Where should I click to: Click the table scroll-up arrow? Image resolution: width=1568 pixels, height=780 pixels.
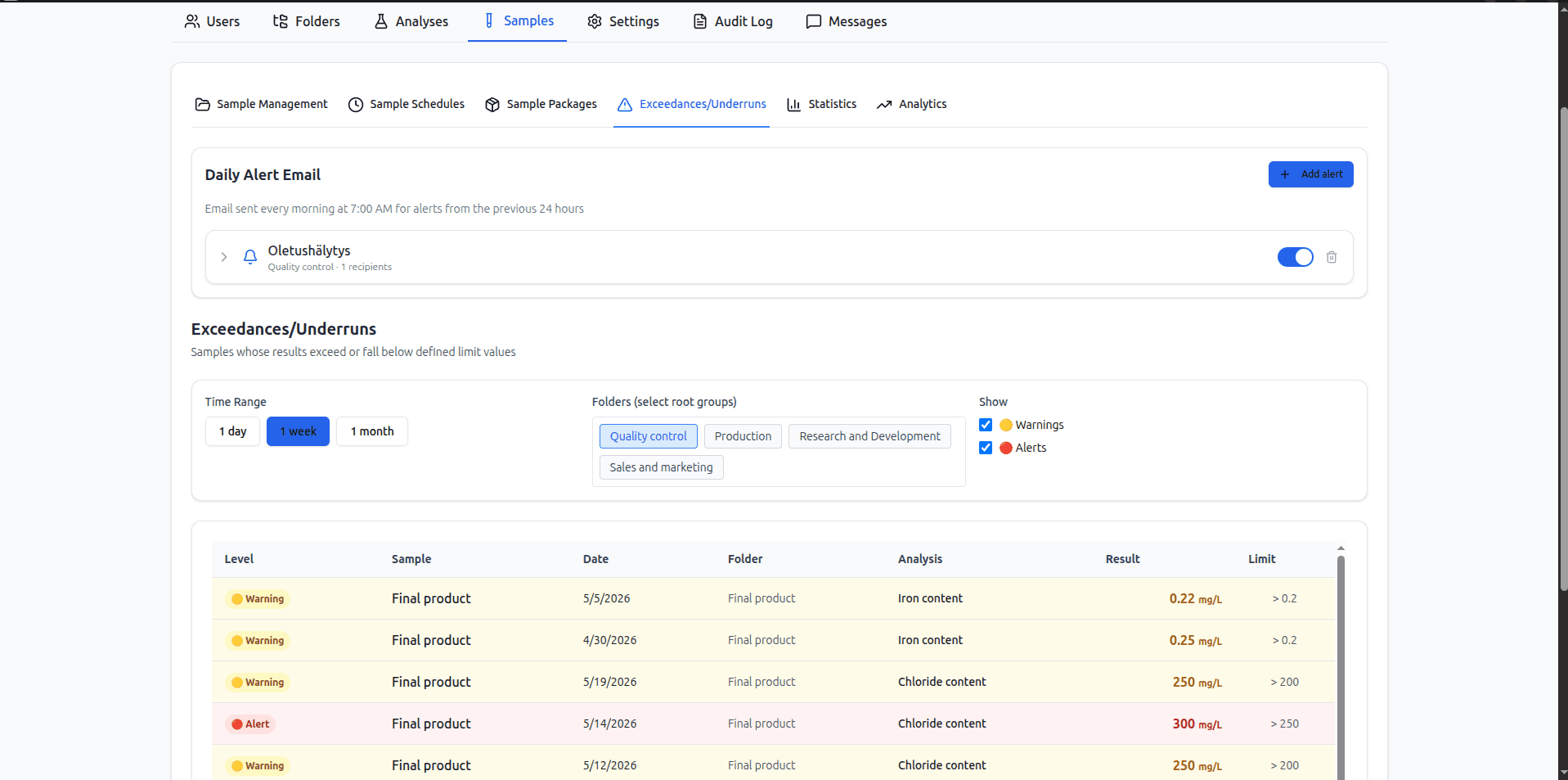click(1341, 548)
